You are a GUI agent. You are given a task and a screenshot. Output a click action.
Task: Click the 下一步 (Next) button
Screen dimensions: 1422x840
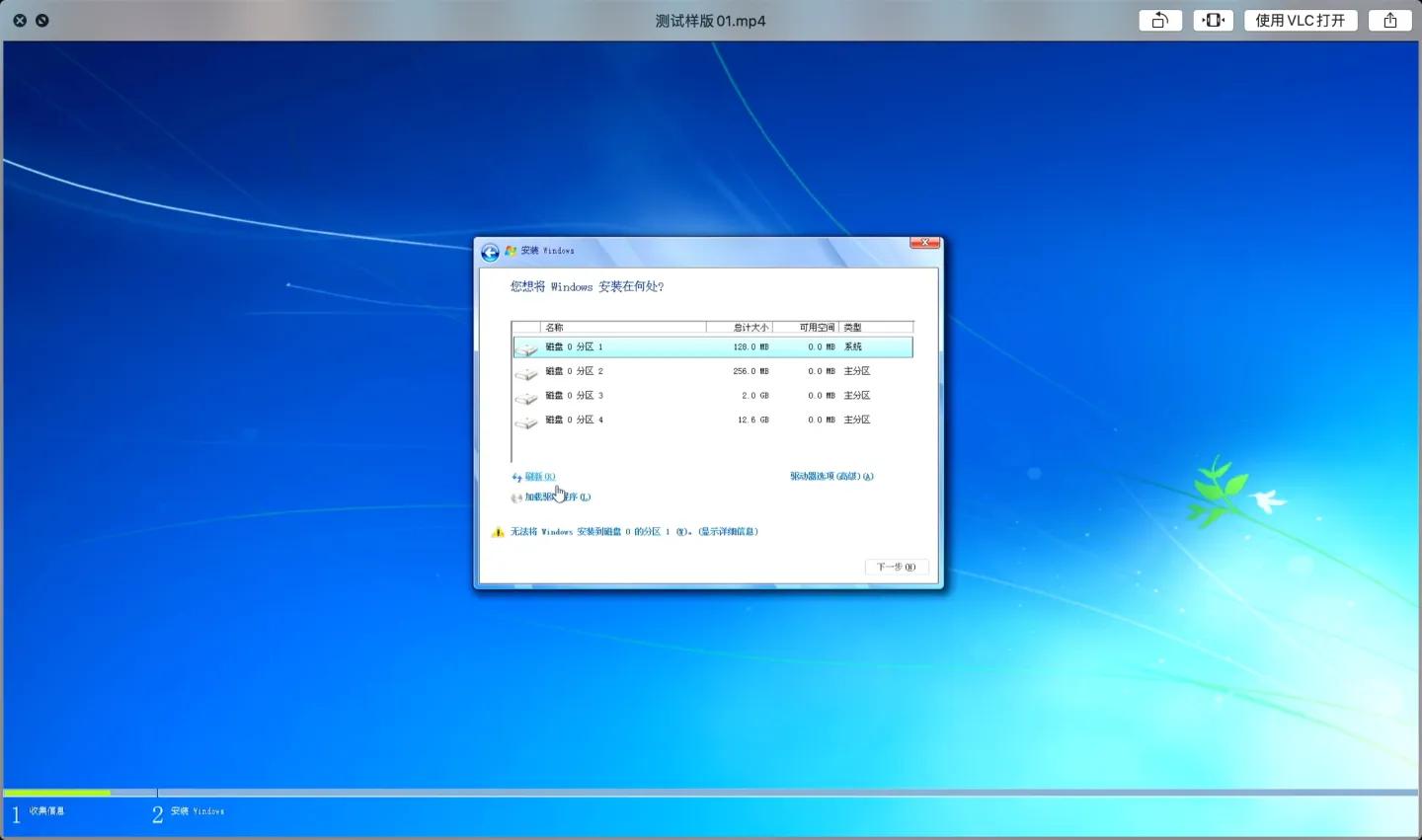pos(896,567)
